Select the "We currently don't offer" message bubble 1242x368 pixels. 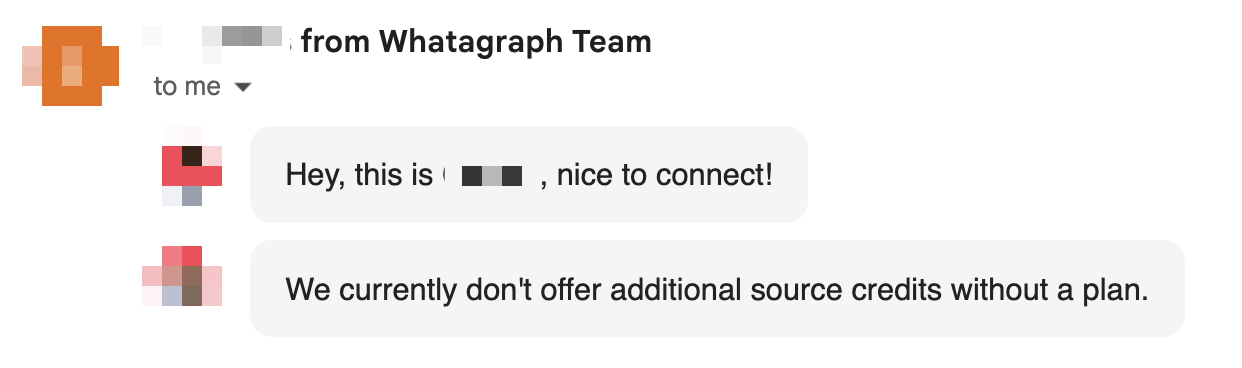tap(717, 288)
